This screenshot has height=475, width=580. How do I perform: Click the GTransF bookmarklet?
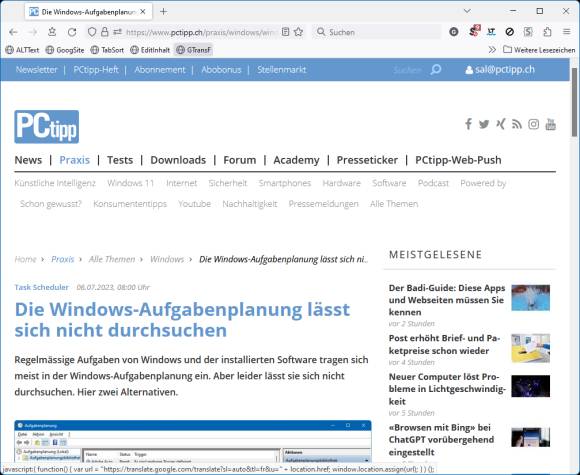[x=193, y=50]
